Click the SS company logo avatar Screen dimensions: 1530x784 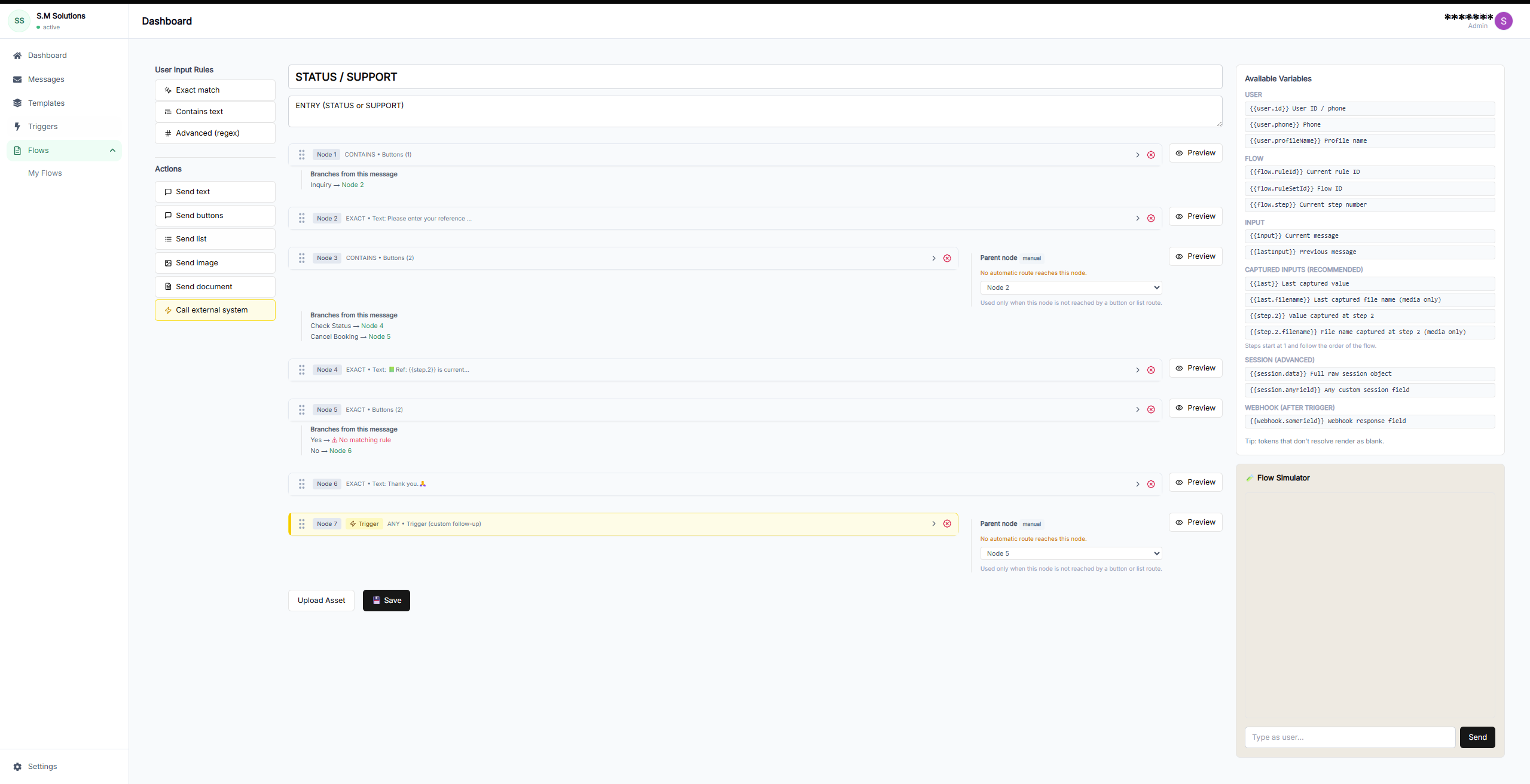pyautogui.click(x=19, y=21)
